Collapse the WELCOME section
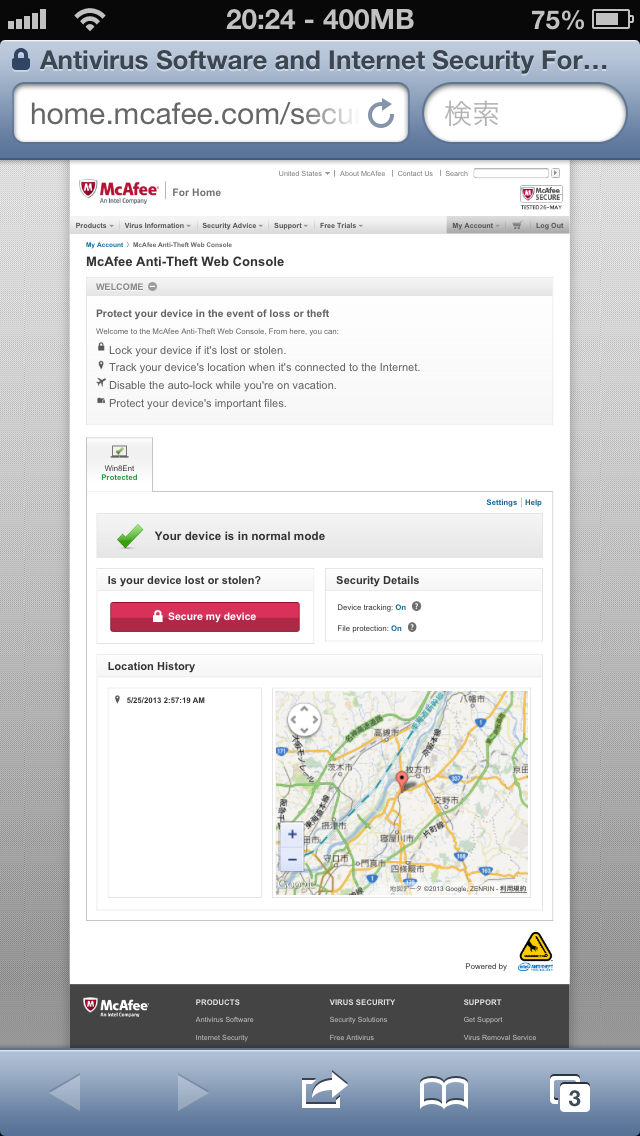 point(153,287)
